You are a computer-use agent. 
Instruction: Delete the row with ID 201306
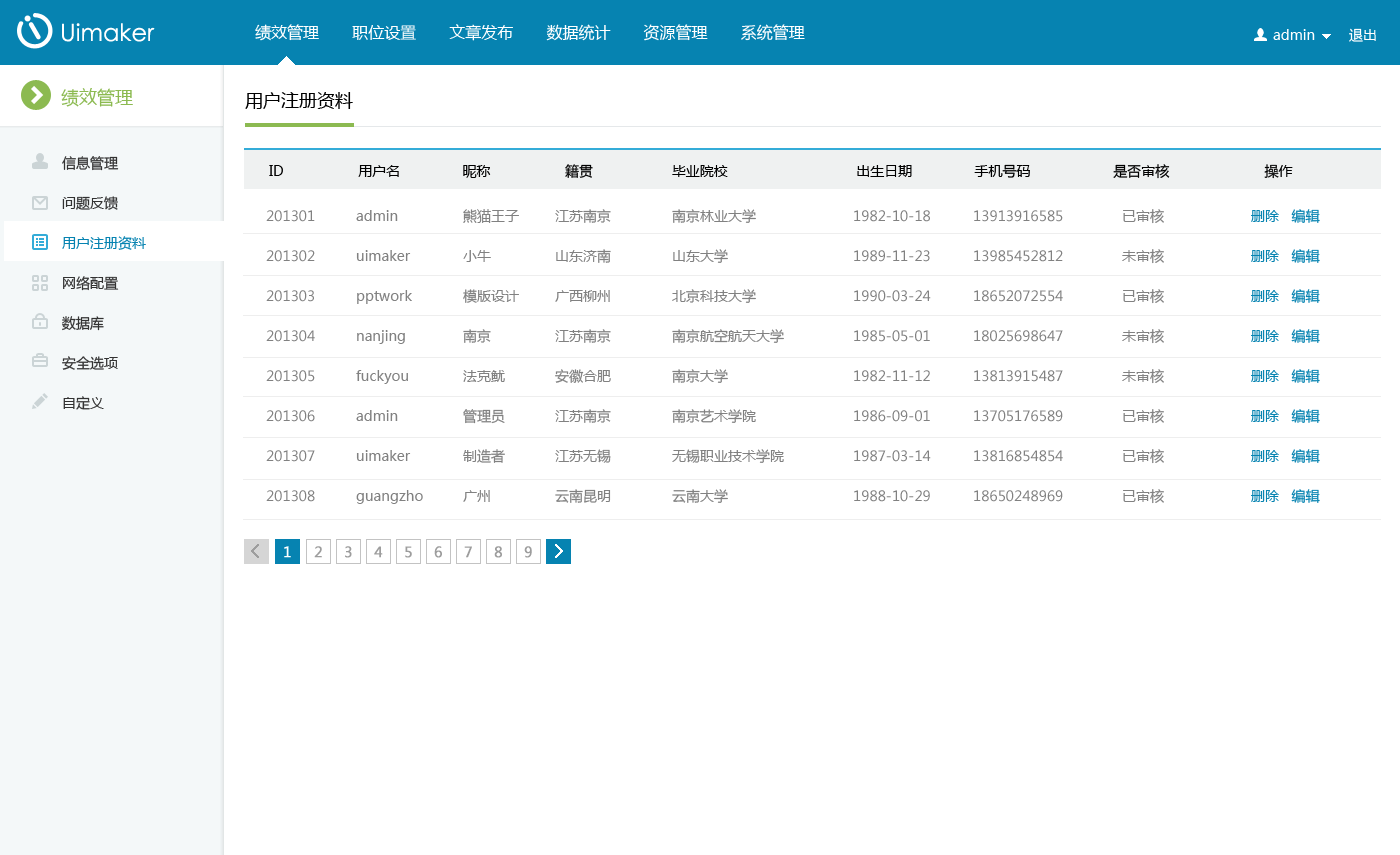pos(1265,416)
